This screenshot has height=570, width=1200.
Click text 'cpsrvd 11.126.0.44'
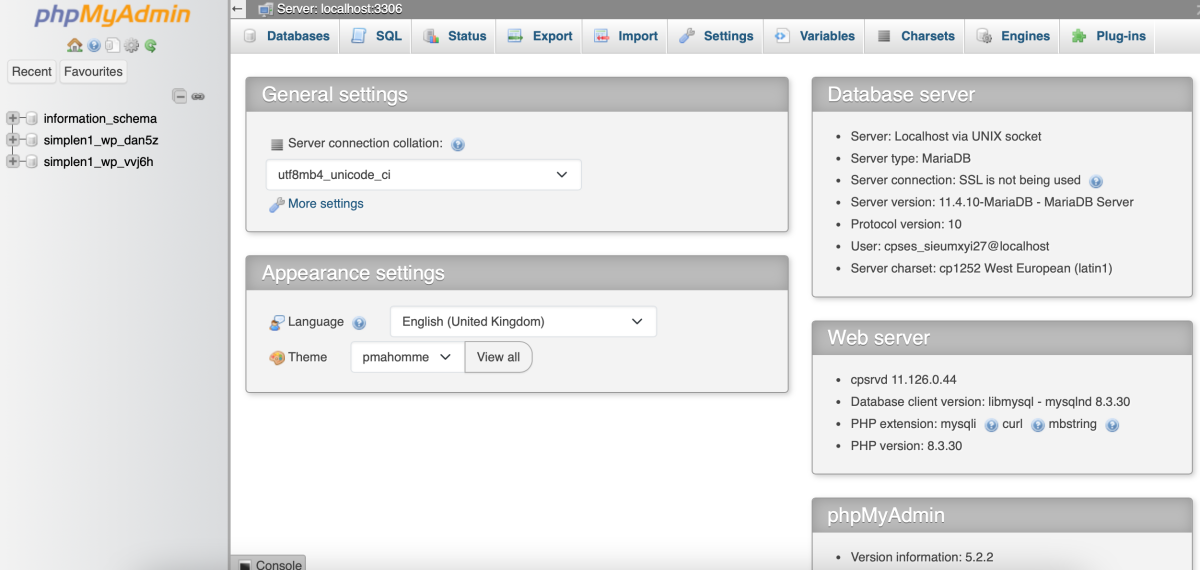click(x=904, y=380)
